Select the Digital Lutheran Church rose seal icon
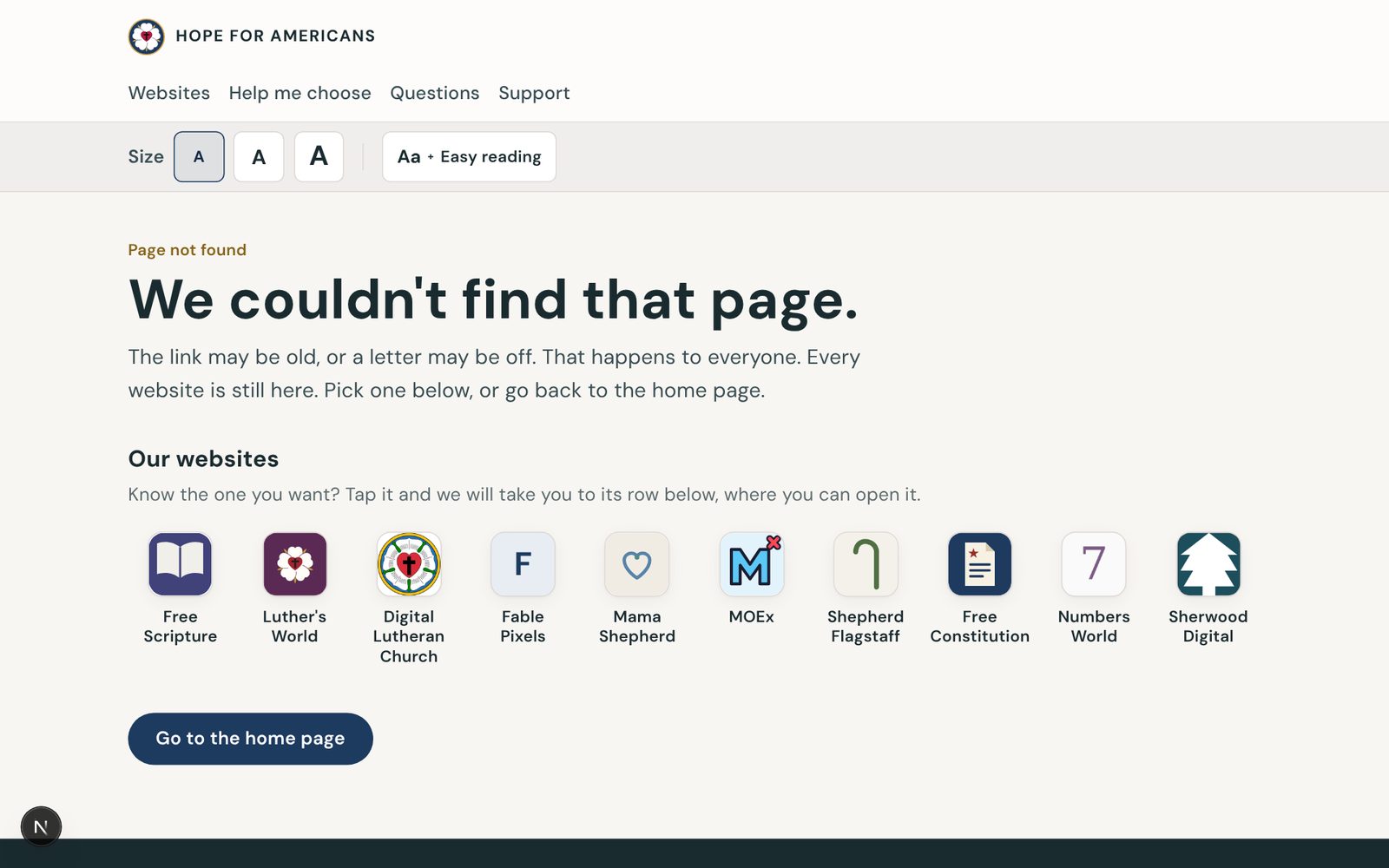 point(409,564)
